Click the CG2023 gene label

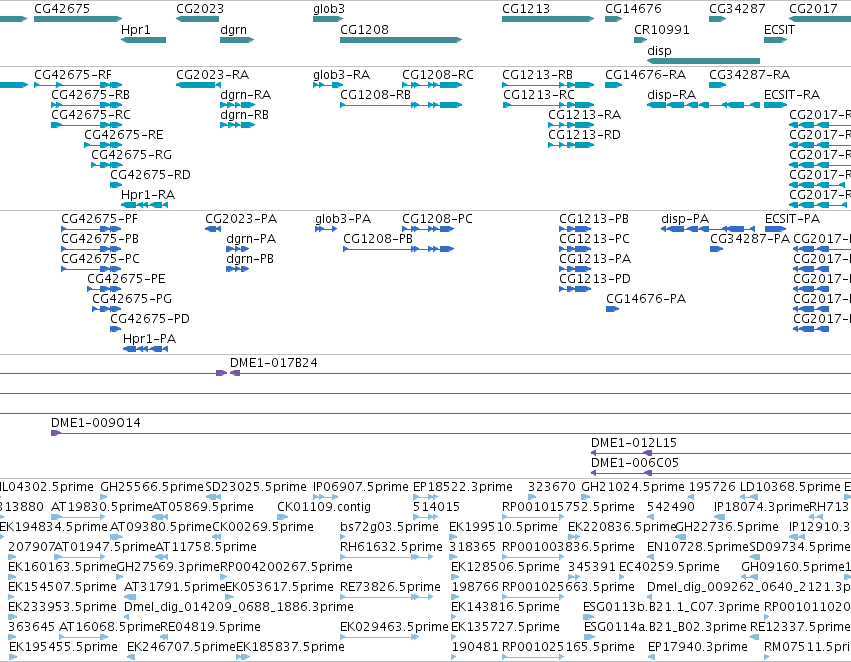coord(200,9)
